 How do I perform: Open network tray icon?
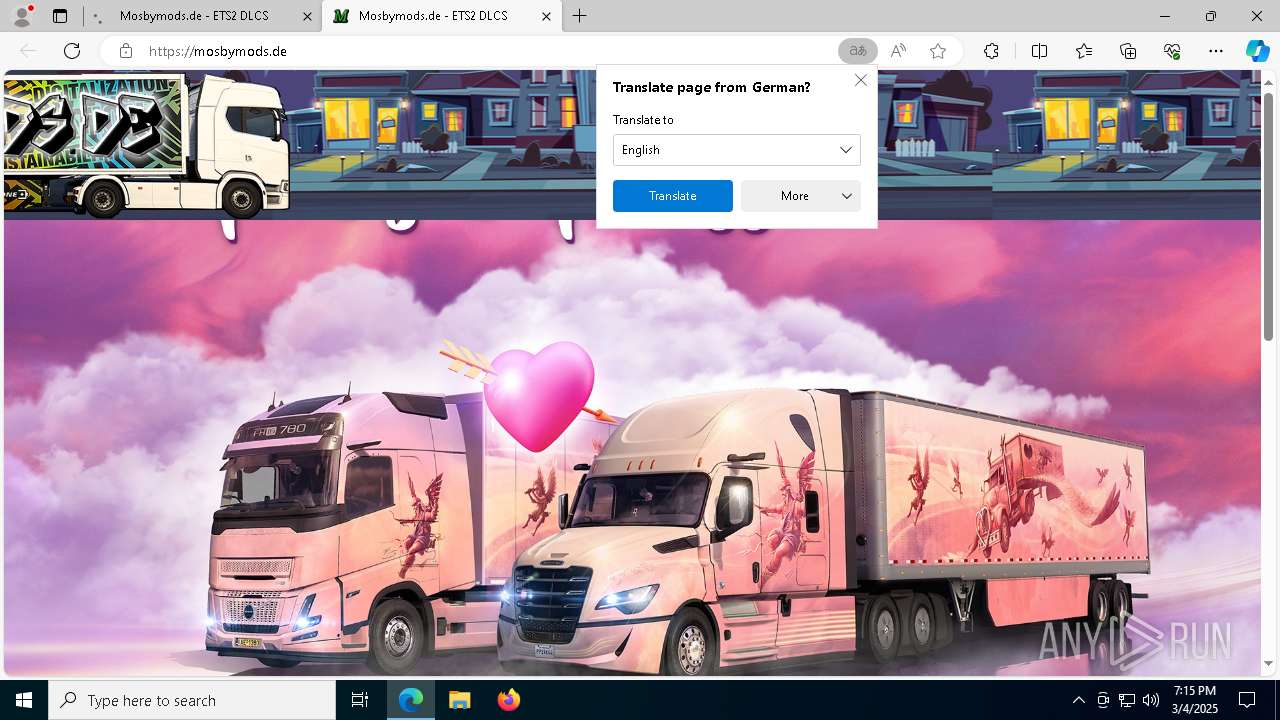(x=1127, y=700)
